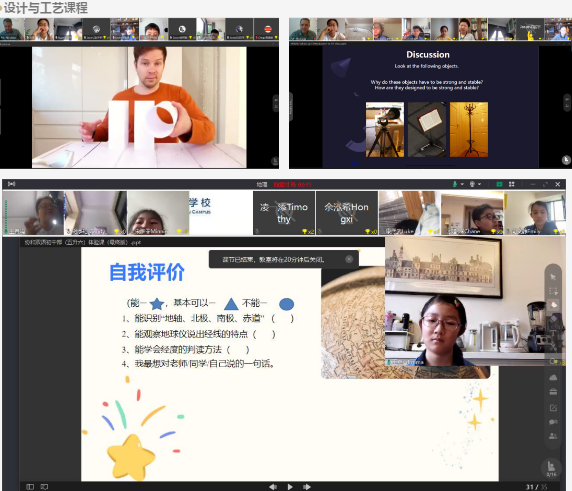
Task: Go to the next slide arrow
Action: (307, 487)
